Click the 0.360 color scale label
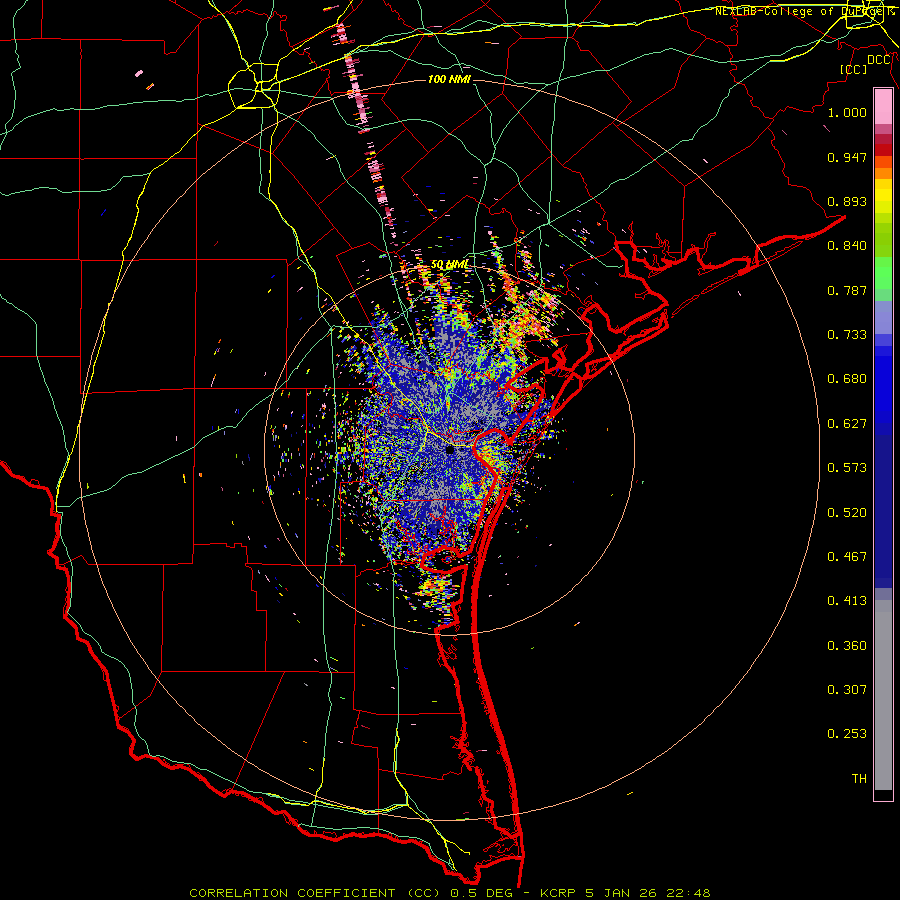This screenshot has width=900, height=900. [847, 646]
